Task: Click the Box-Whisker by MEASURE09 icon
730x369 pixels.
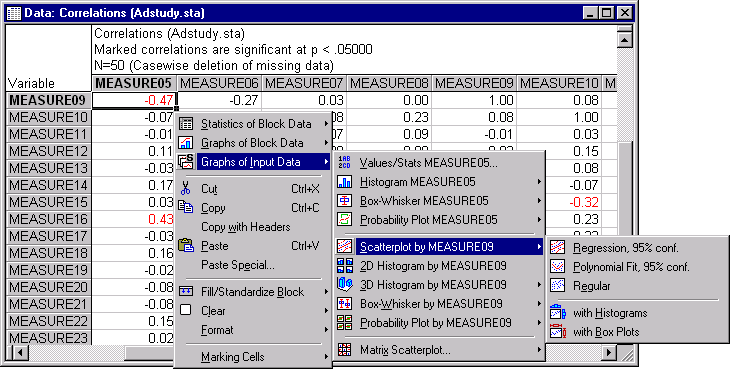Action: (345, 303)
